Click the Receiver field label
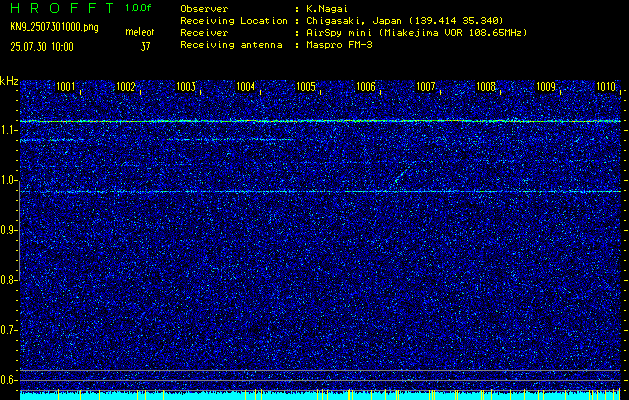629x400 pixels. point(204,33)
